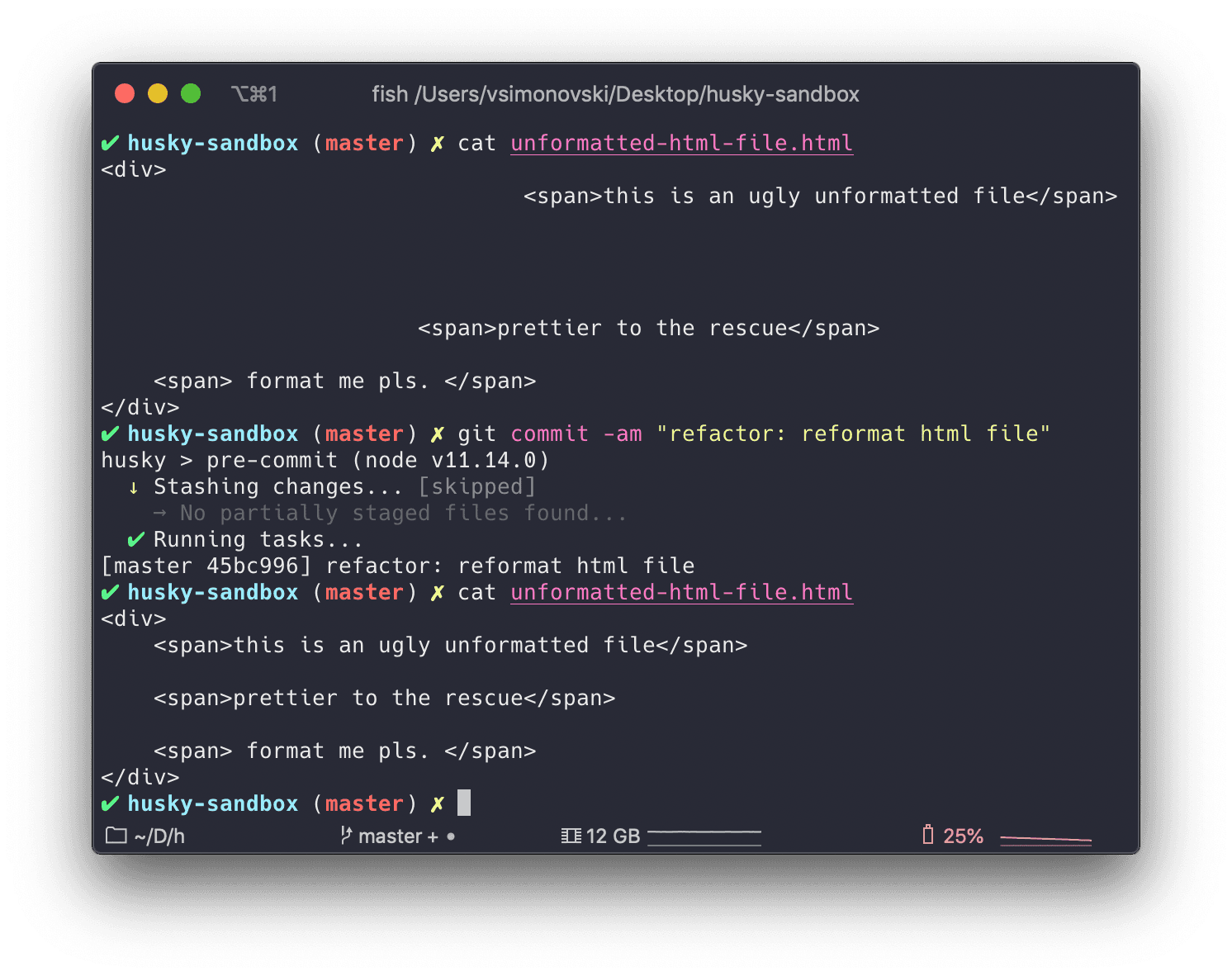The image size is (1232, 976).
Task: Select the fish husky-sandbox tab title
Action: (x=614, y=94)
